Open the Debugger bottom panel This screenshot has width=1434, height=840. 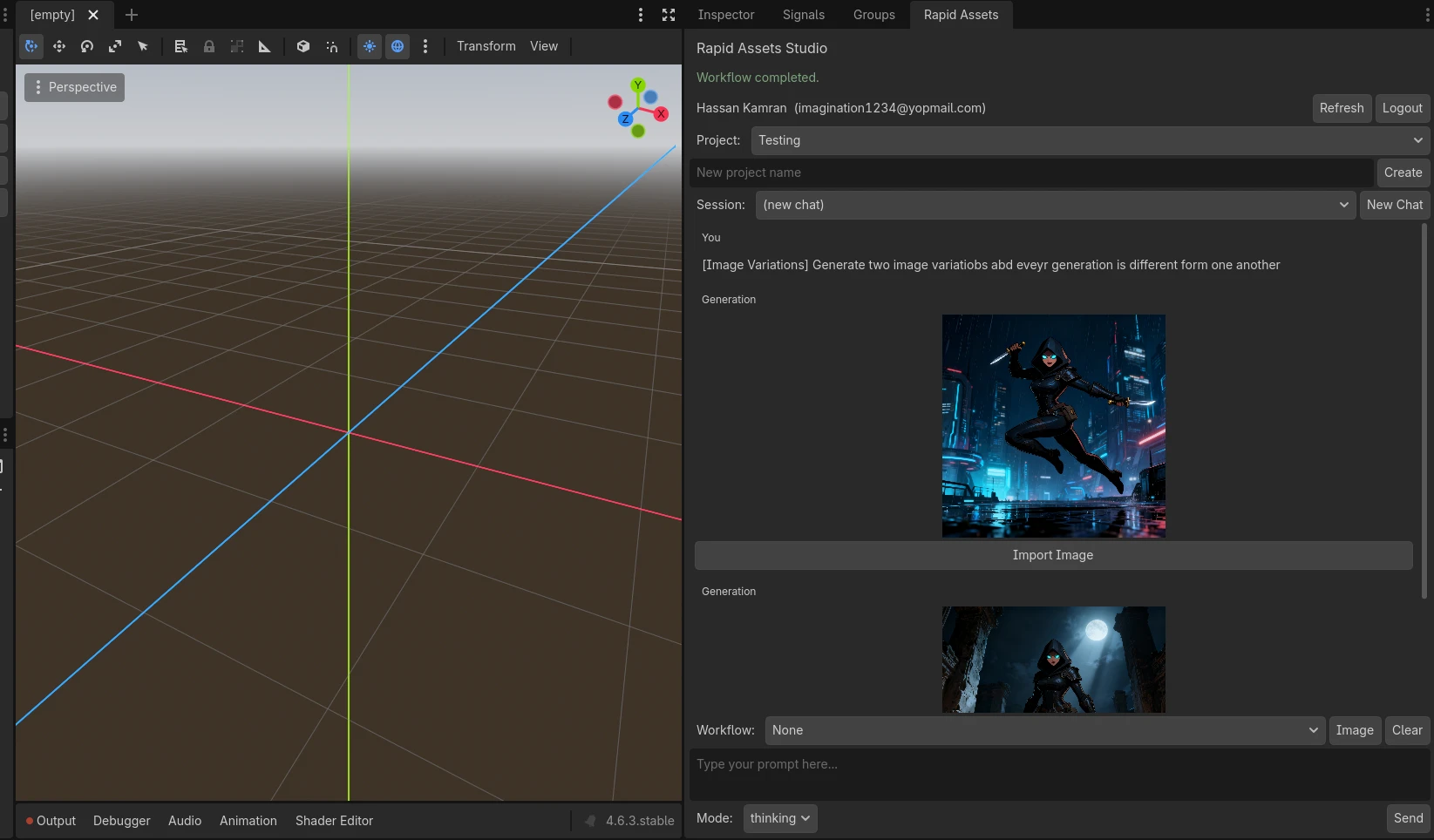(x=122, y=821)
